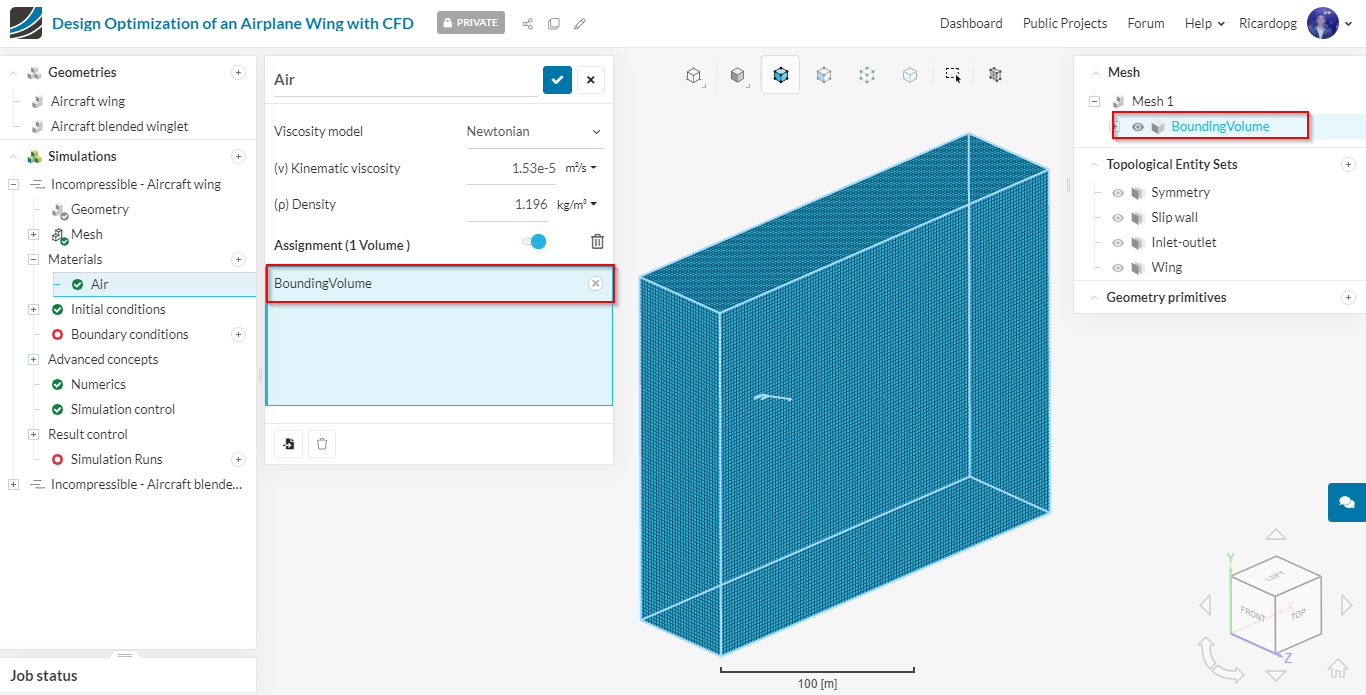The width and height of the screenshot is (1366, 695).
Task: Choose the solid grey cube render mode
Action: [x=737, y=75]
